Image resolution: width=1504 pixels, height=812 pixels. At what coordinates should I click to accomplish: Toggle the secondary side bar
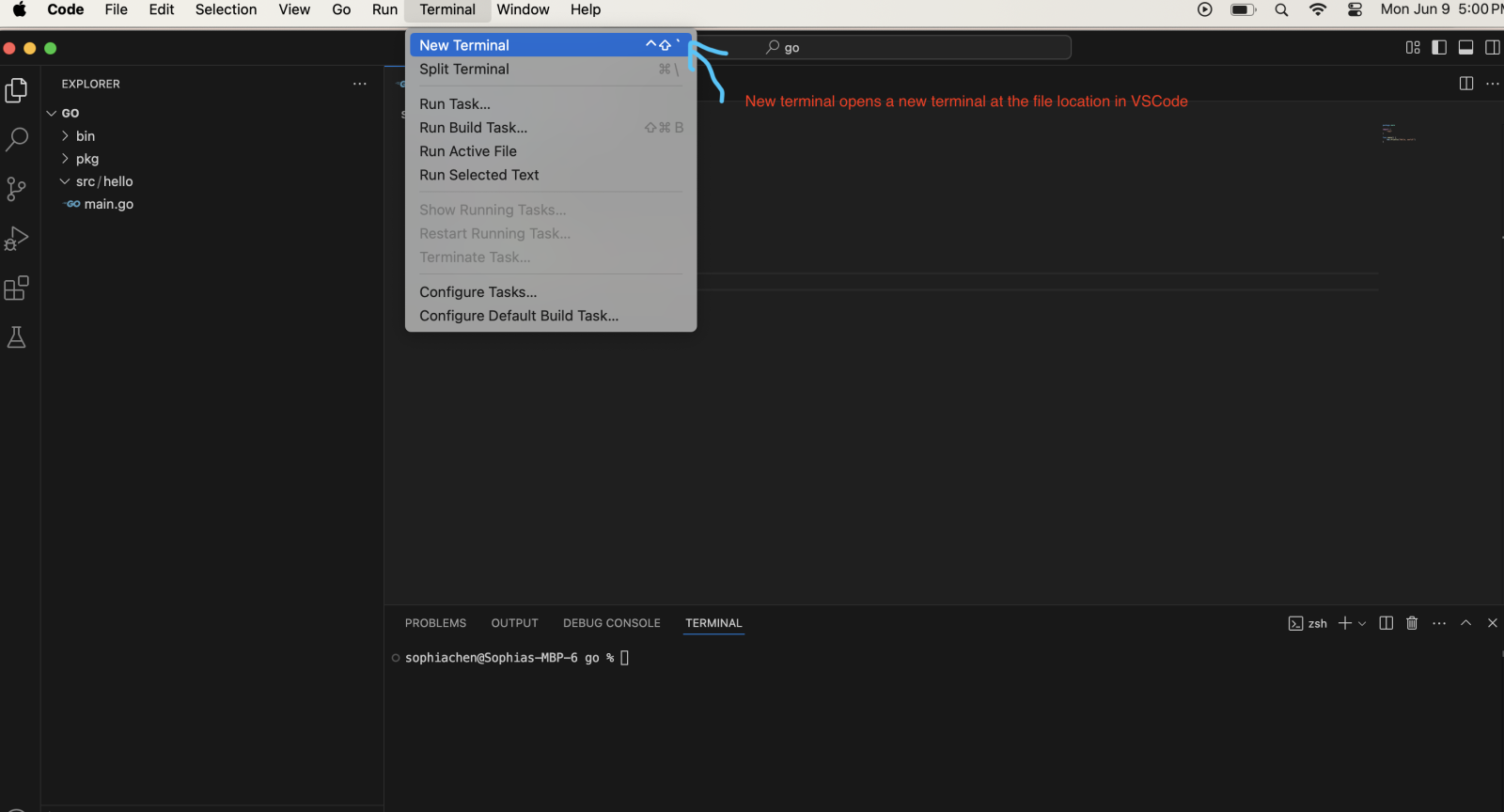tap(1492, 47)
